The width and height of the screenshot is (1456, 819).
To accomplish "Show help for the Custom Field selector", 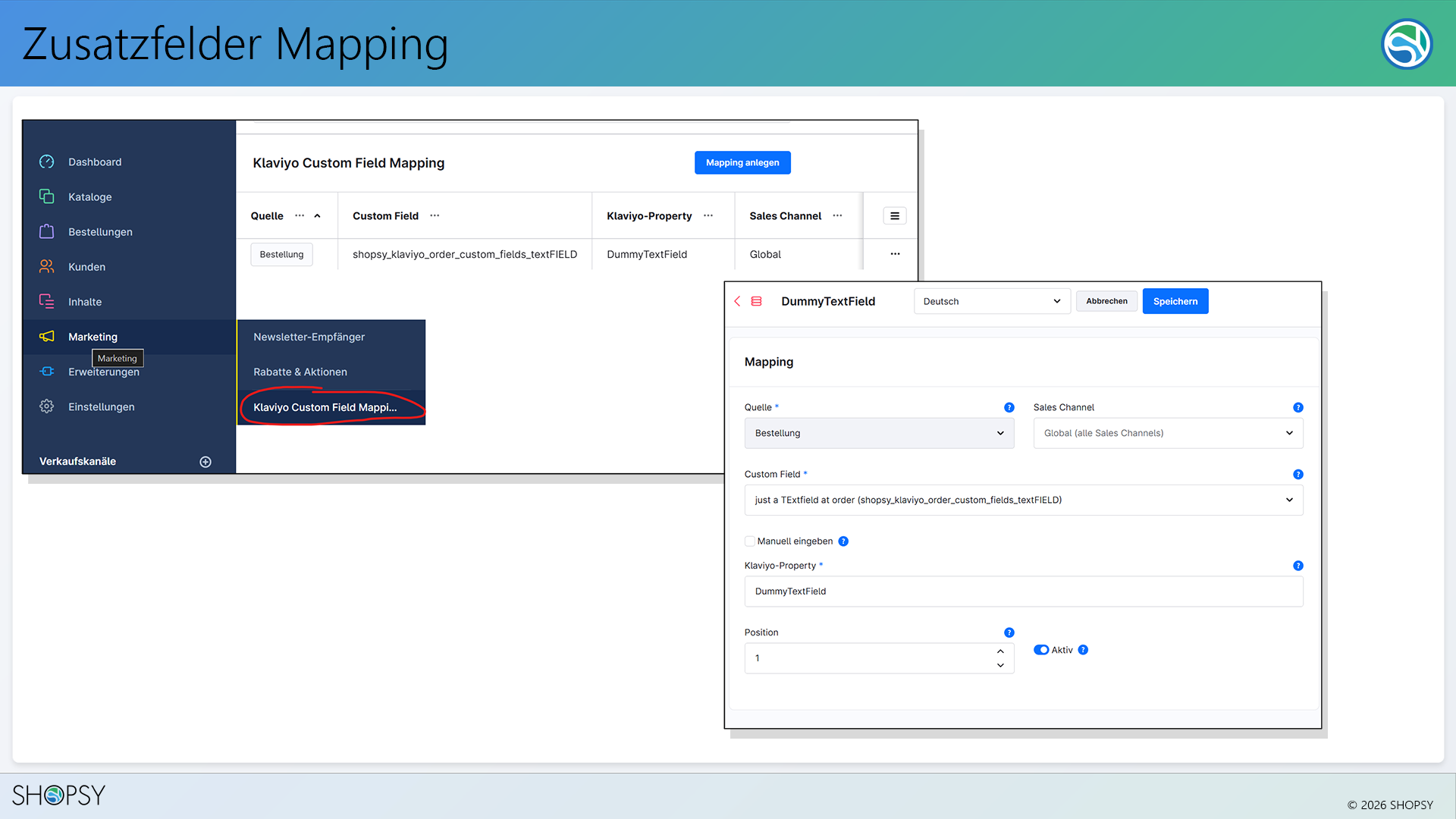I will (1298, 474).
